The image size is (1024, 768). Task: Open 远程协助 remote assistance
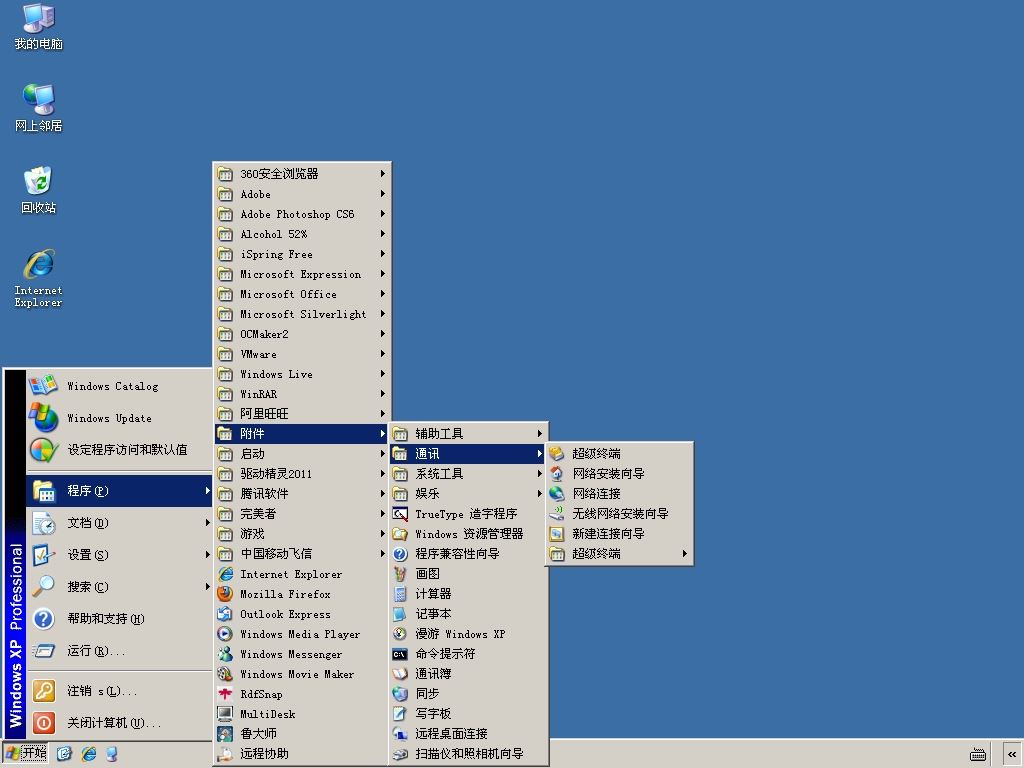point(302,754)
